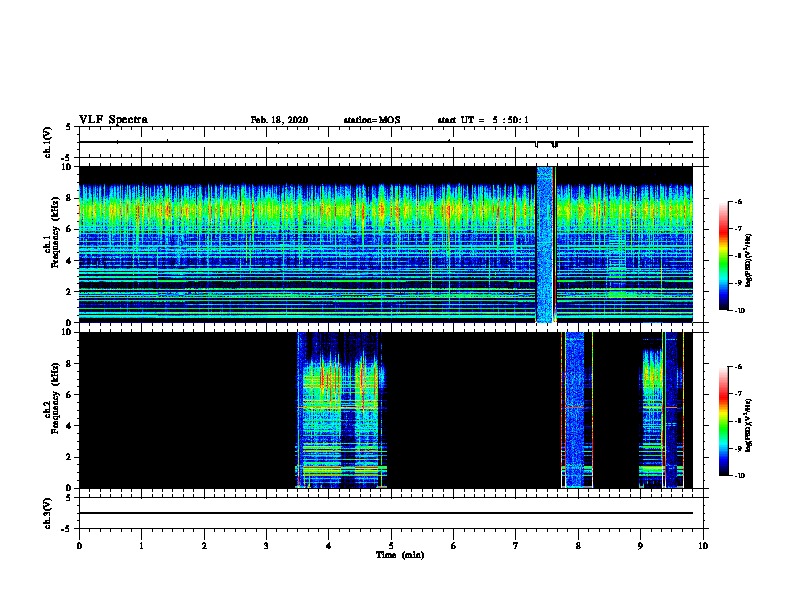This screenshot has width=792, height=612.
Task: Click the "-6" label on ch.2 colorbar
Action: pos(738,367)
